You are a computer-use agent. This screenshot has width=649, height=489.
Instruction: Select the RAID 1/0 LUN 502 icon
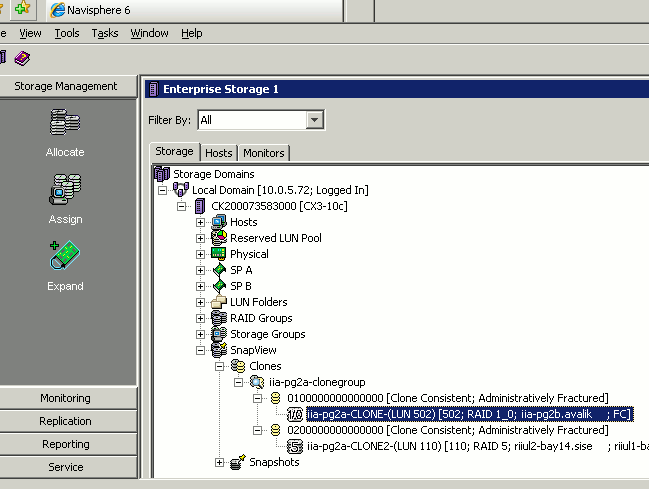(295, 414)
